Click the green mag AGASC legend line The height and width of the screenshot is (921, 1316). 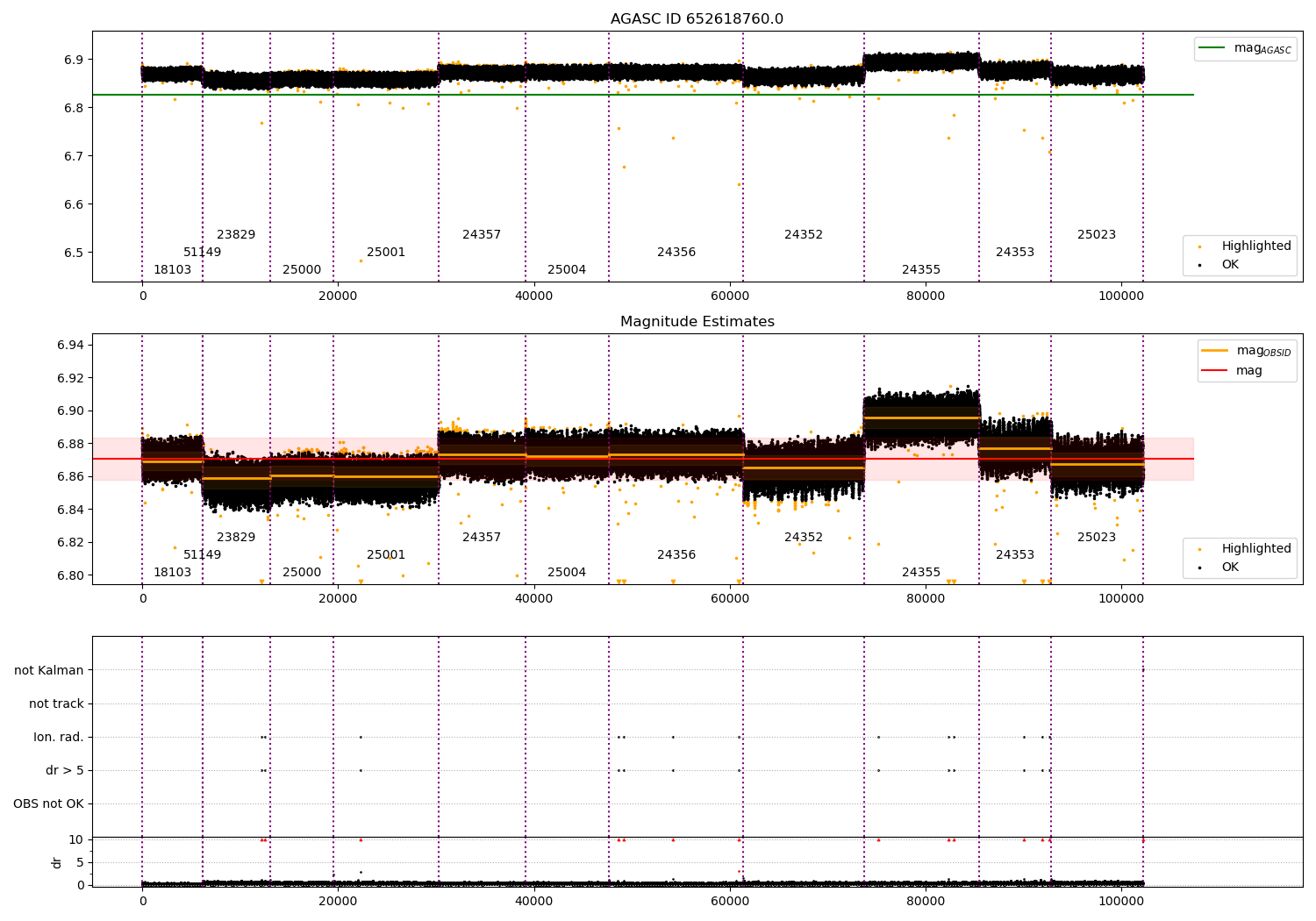(1212, 47)
